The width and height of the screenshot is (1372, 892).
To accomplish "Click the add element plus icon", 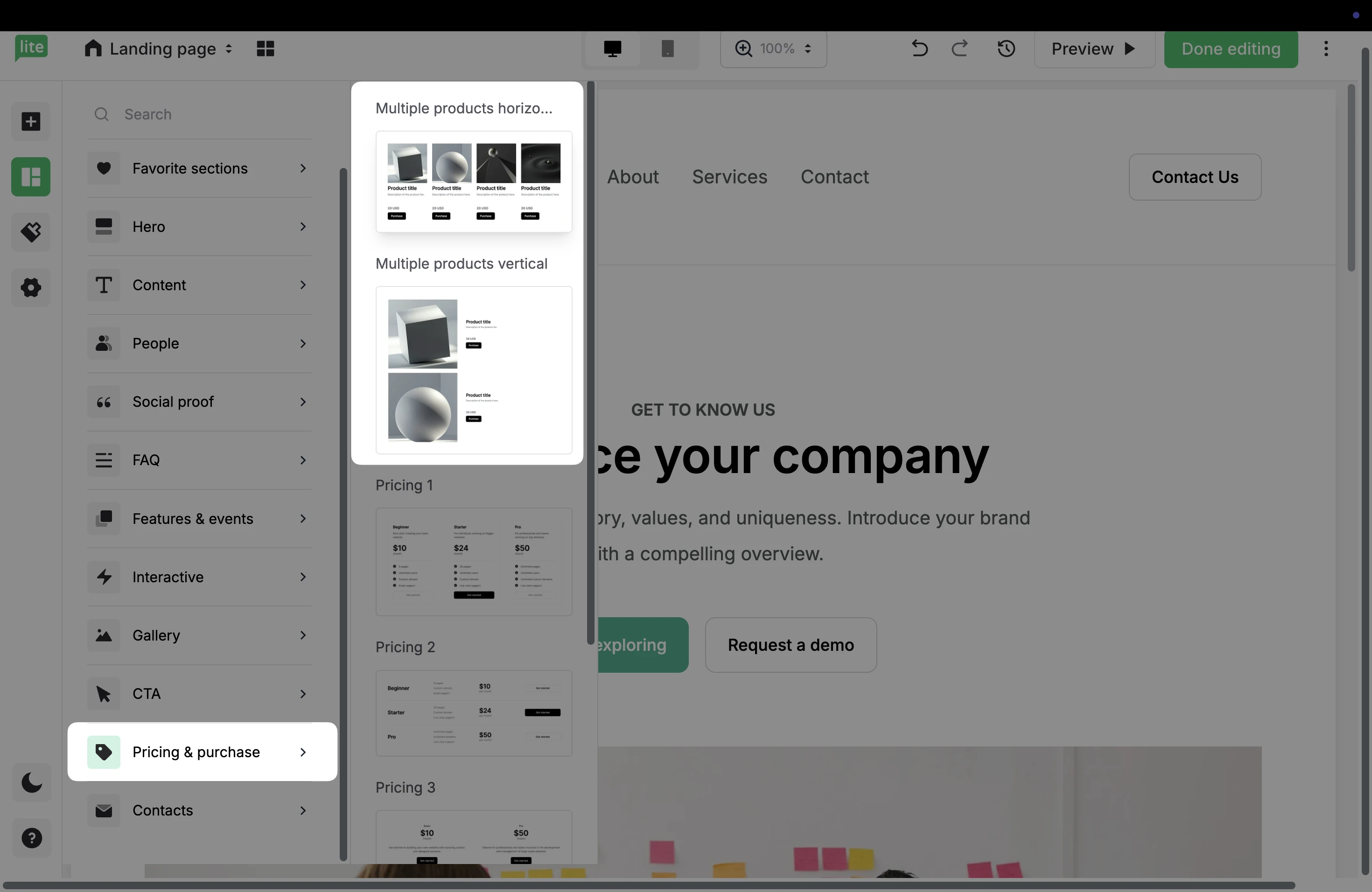I will pyautogui.click(x=30, y=122).
